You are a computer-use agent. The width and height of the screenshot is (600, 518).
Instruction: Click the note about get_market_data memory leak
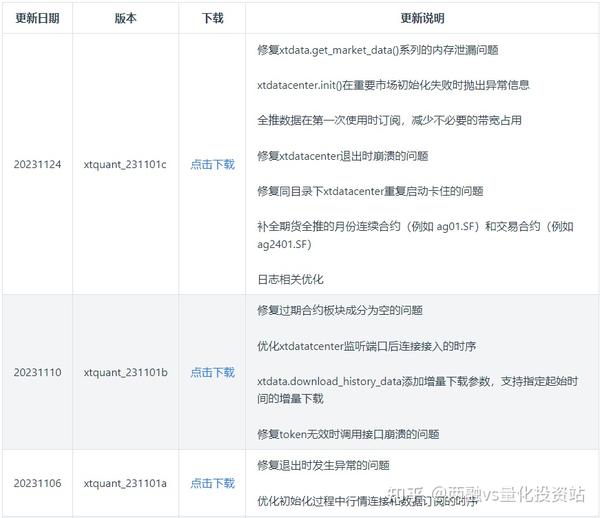[x=378, y=50]
